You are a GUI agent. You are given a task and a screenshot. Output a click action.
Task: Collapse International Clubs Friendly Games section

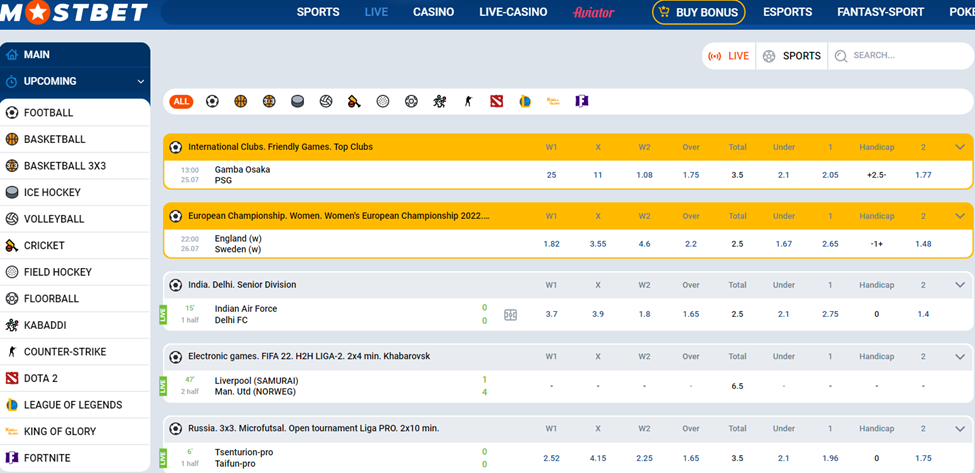click(958, 147)
